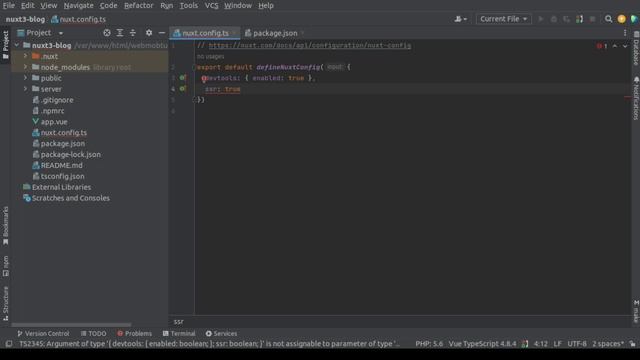The height and width of the screenshot is (360, 640).
Task: Open the Version Control tool window
Action: click(x=43, y=333)
